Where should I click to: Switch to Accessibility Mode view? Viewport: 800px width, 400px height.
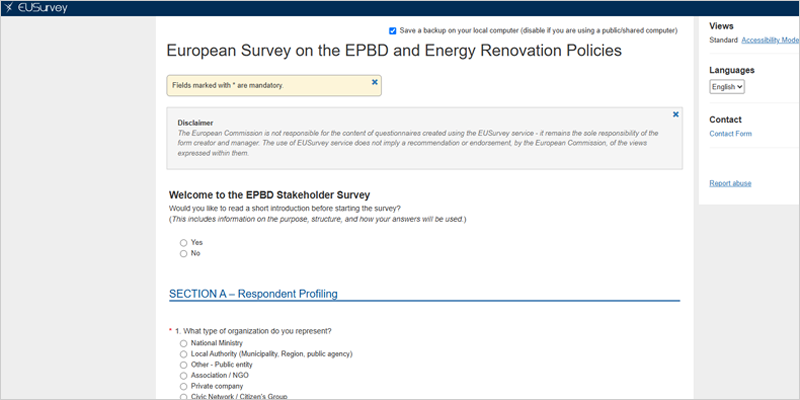pos(770,40)
